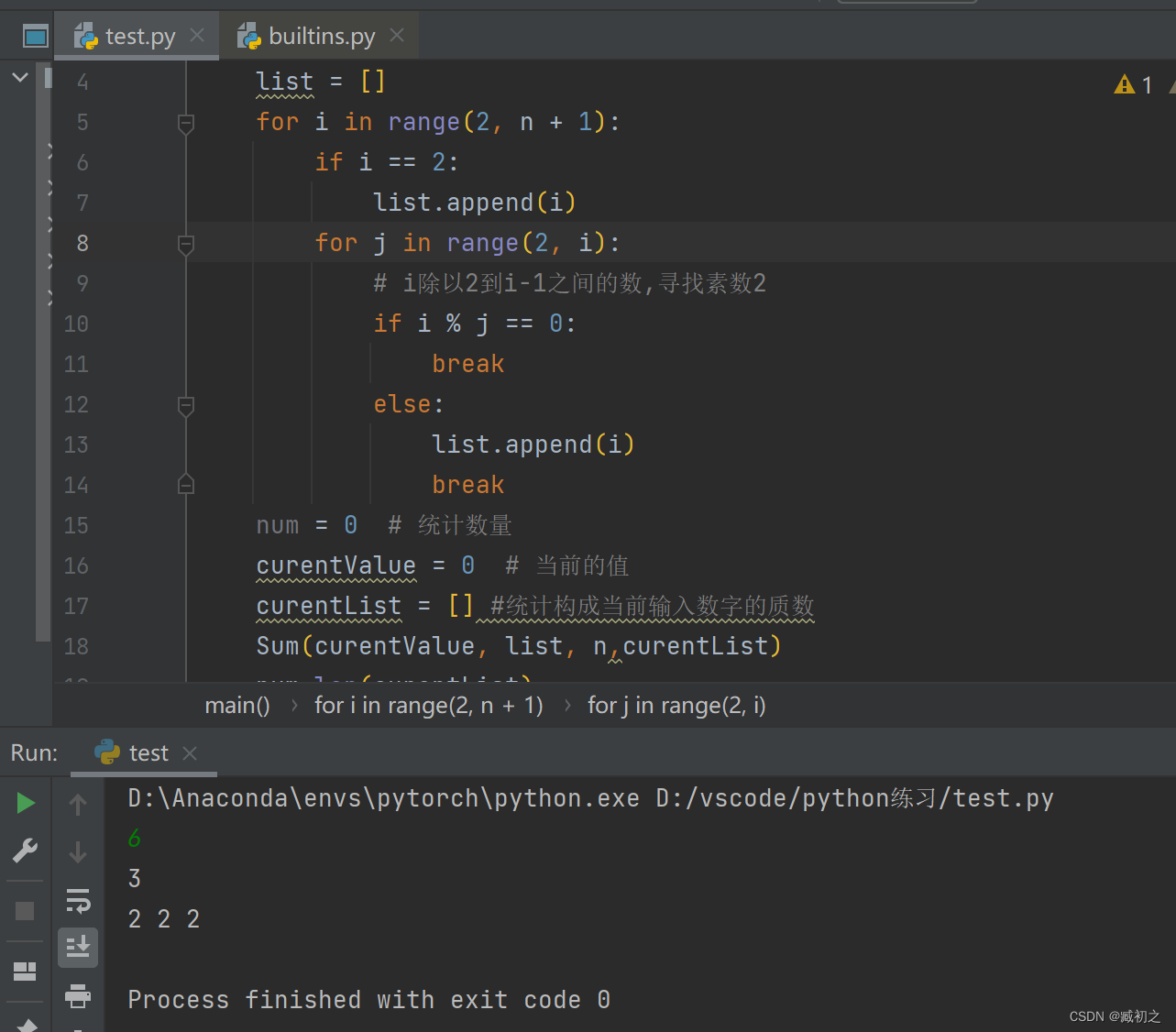Rerun the test script with green play icon
The image size is (1176, 1032).
coord(26,804)
